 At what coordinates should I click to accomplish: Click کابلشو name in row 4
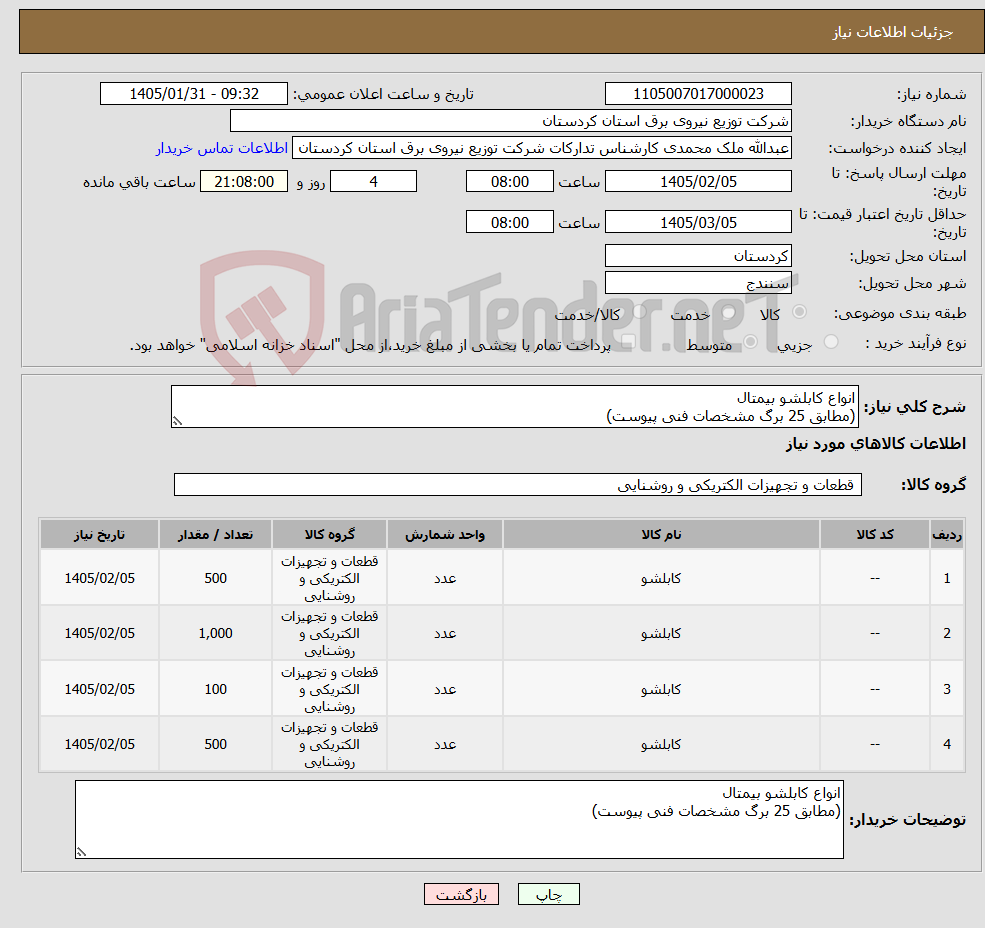pos(661,745)
